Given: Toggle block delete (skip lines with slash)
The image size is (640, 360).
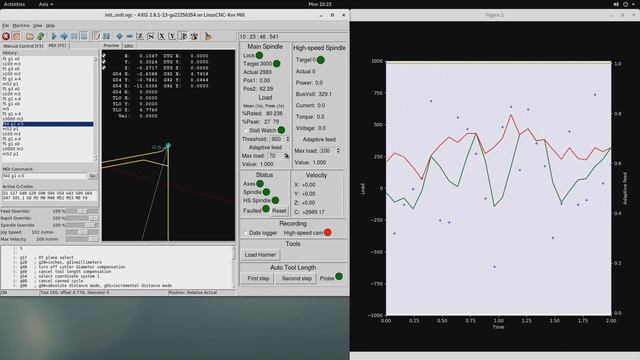Looking at the screenshot, I should click(96, 36).
